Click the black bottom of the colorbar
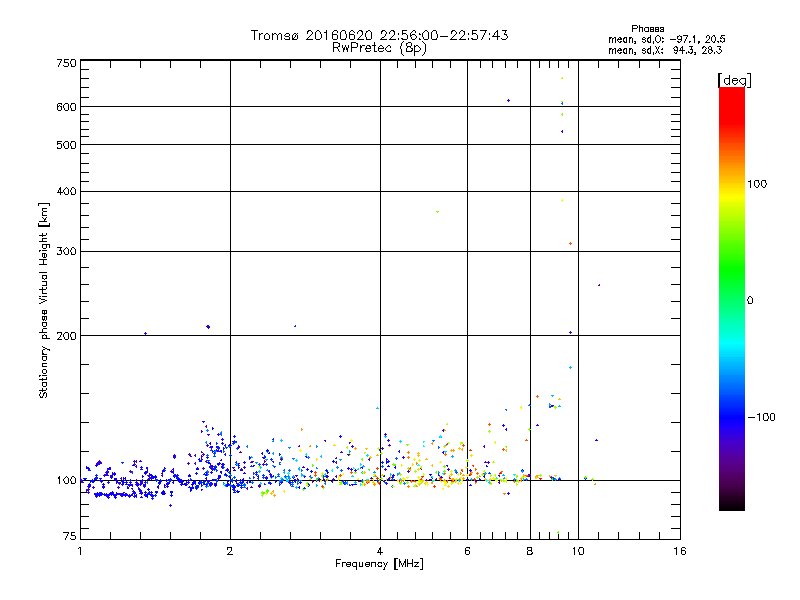800x600 pixels. 732,503
